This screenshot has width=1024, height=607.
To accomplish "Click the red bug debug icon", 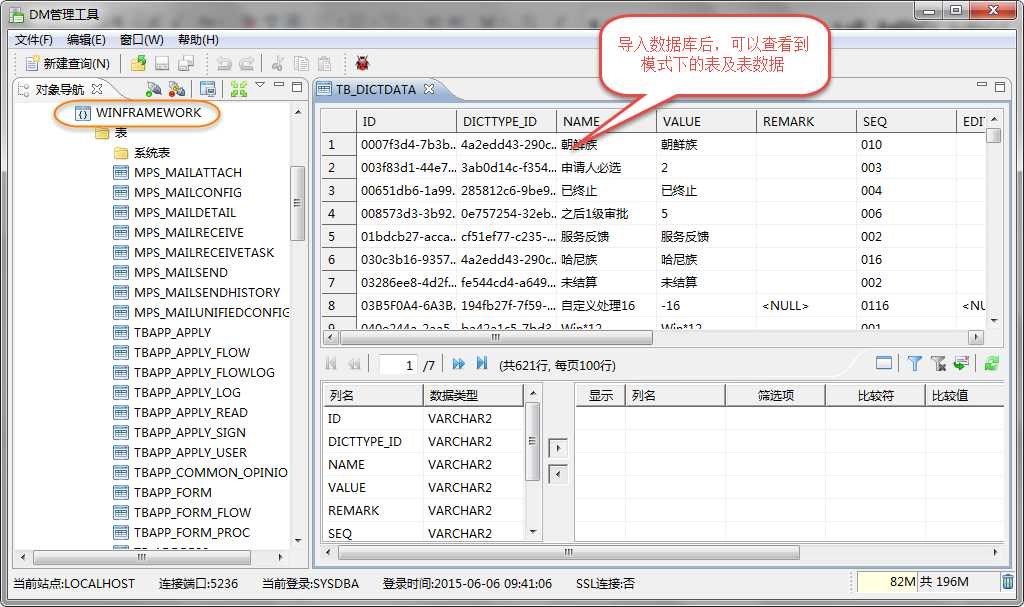I will pyautogui.click(x=362, y=63).
